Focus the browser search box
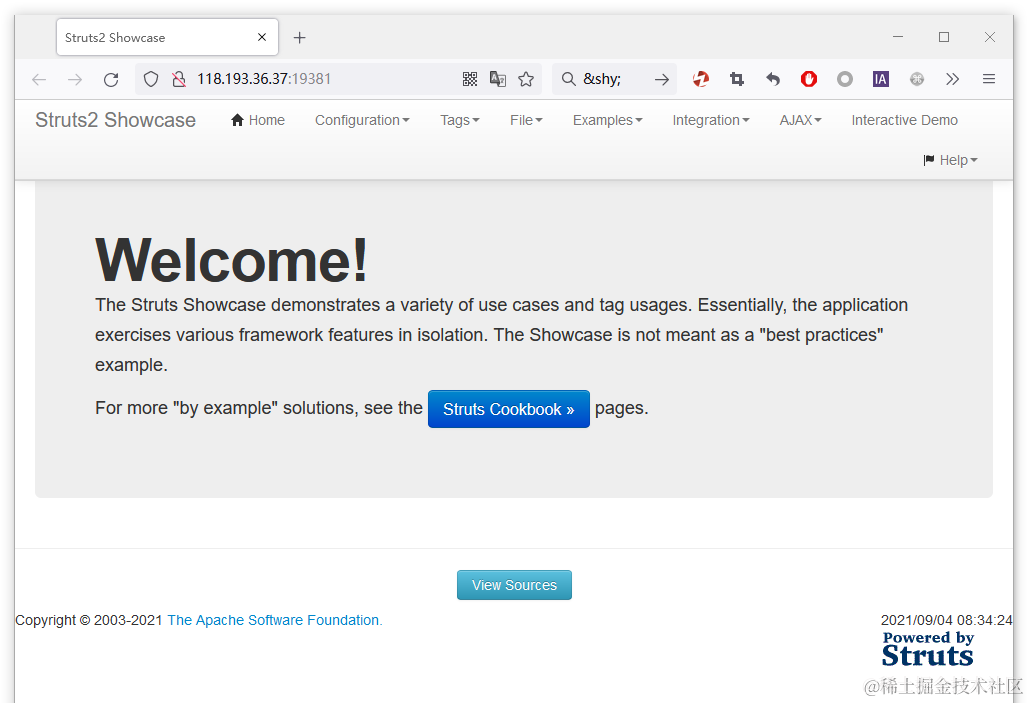Screen dimensions: 1030x703 [615, 79]
